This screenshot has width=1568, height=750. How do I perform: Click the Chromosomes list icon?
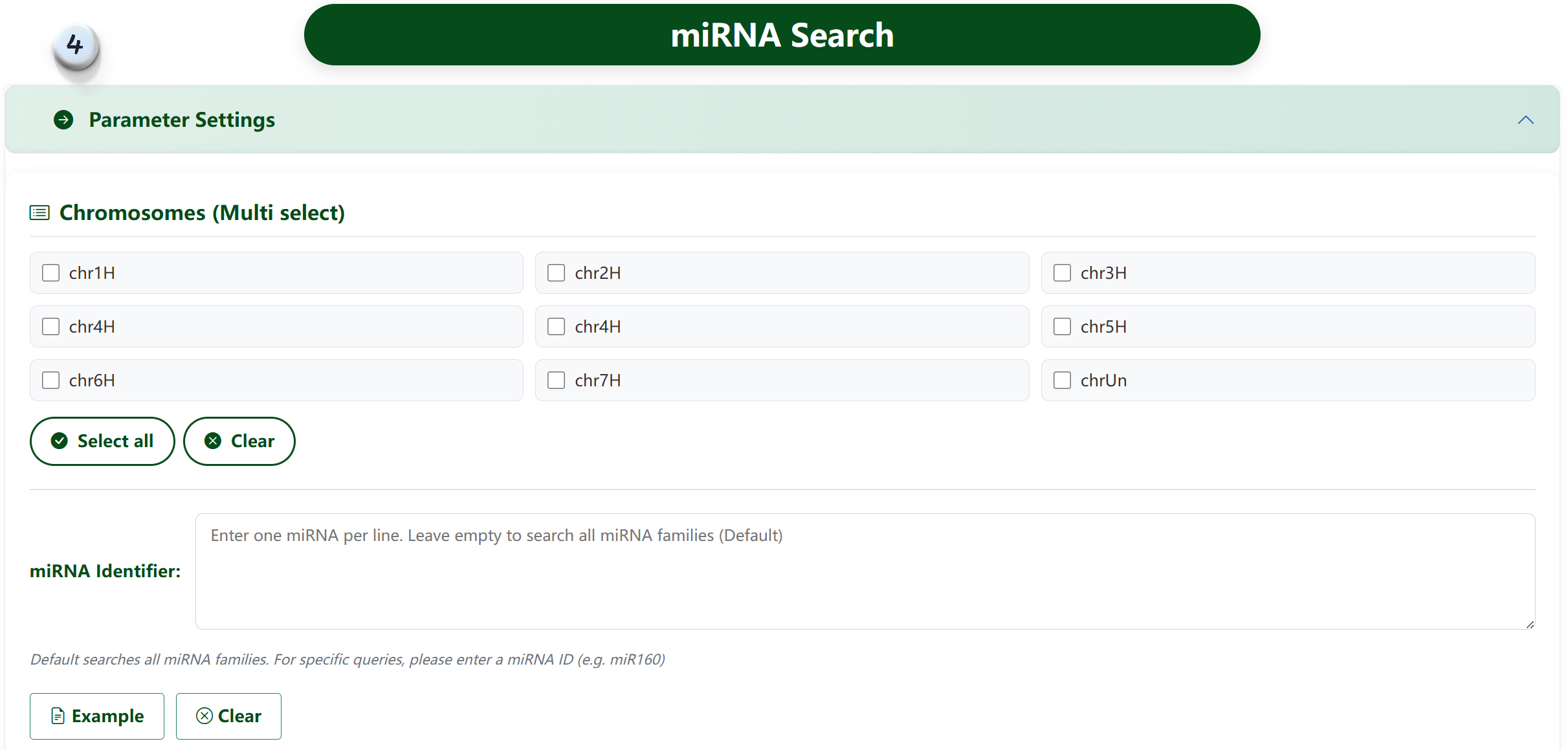pos(39,213)
